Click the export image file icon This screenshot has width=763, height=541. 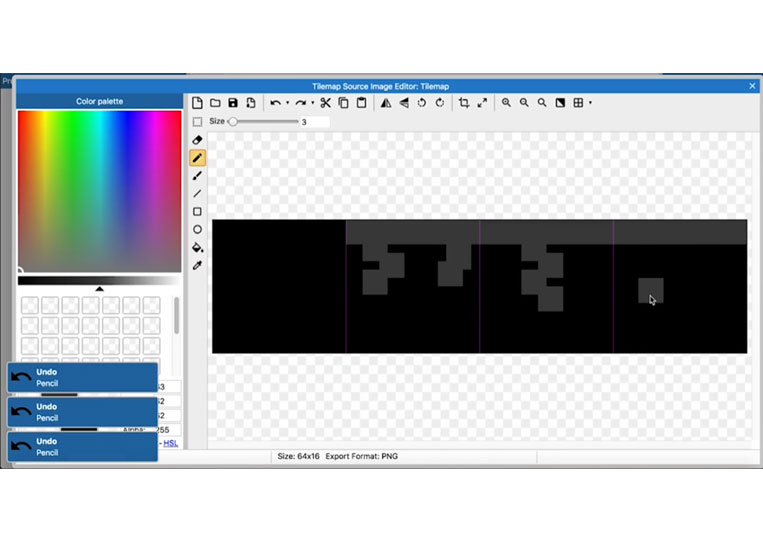(251, 103)
